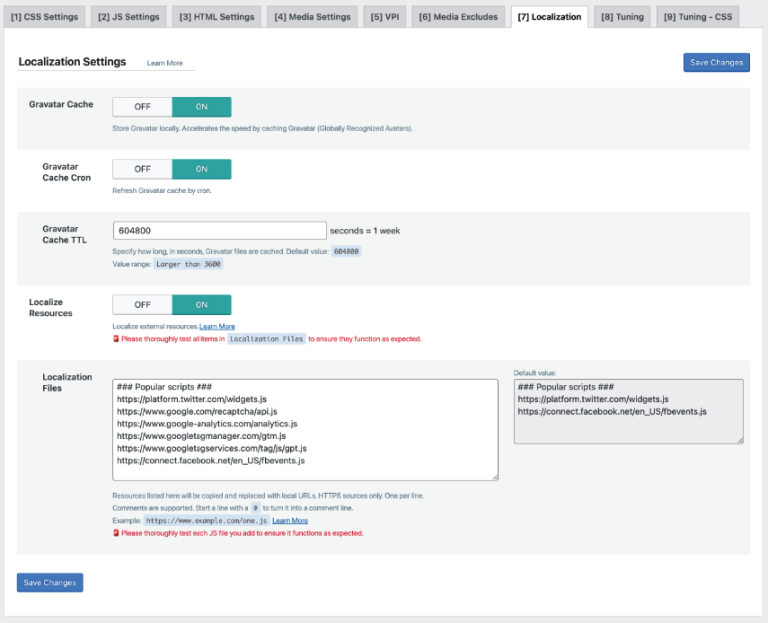Click the example.com/one.js example code
The height and width of the screenshot is (623, 768).
point(207,521)
